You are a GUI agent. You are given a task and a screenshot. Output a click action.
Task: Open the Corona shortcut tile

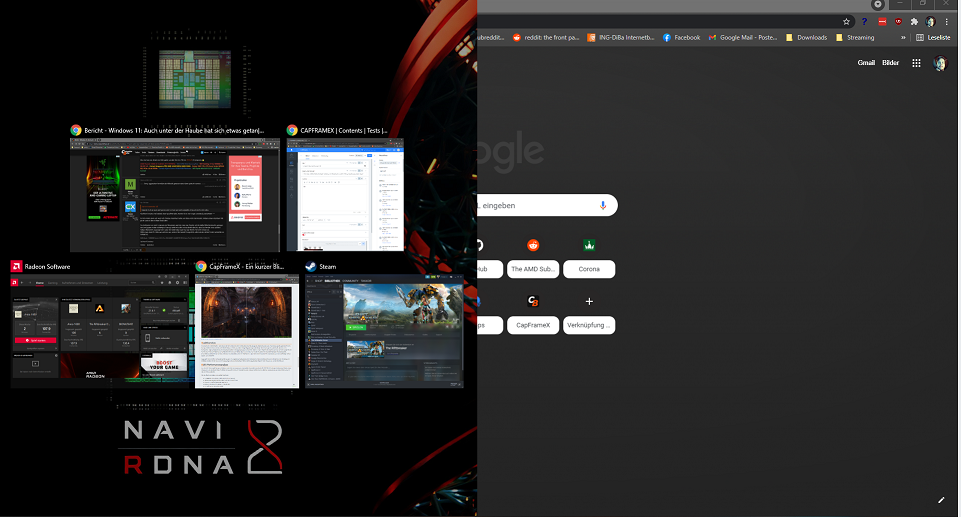[x=589, y=257]
